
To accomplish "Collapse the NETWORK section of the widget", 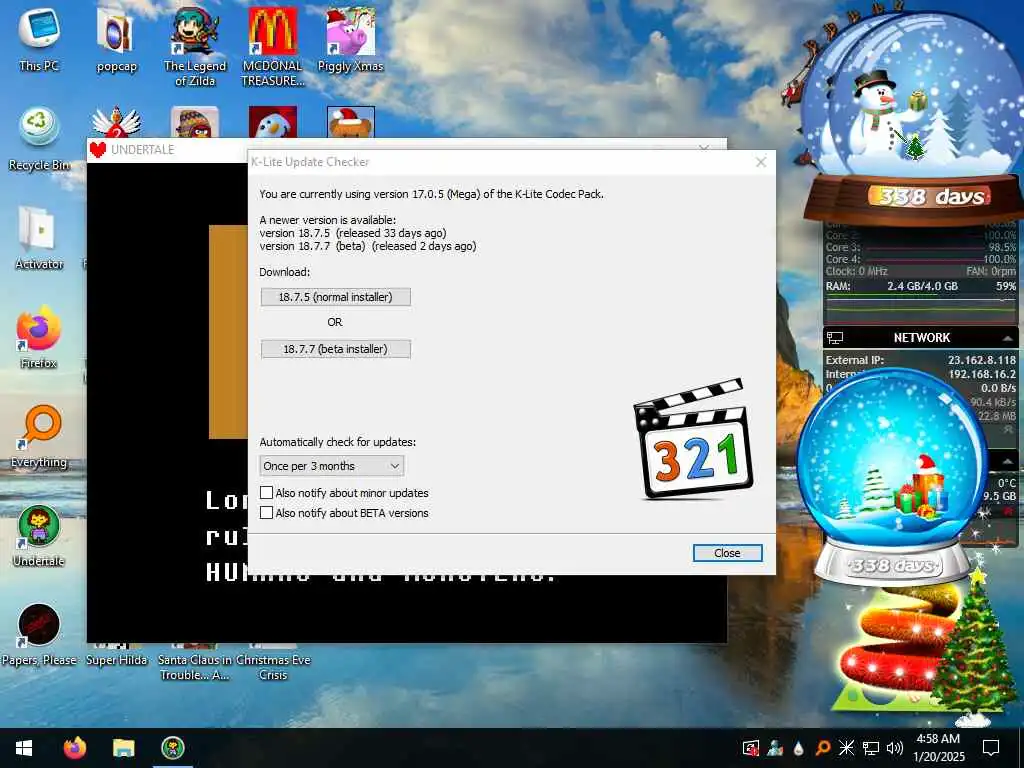I will click(x=1007, y=338).
